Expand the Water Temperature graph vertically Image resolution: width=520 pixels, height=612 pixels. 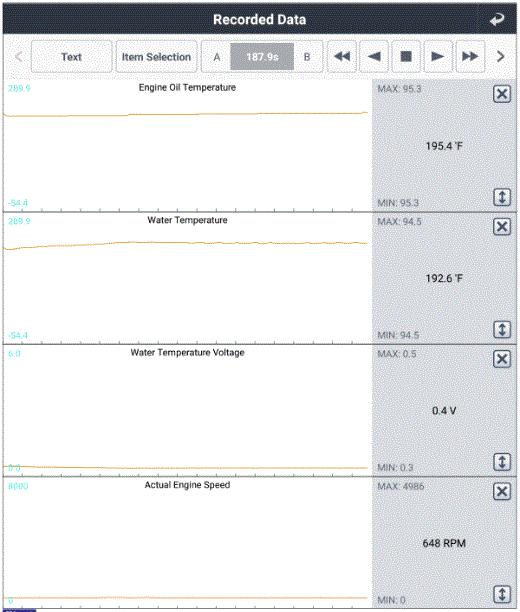502,330
